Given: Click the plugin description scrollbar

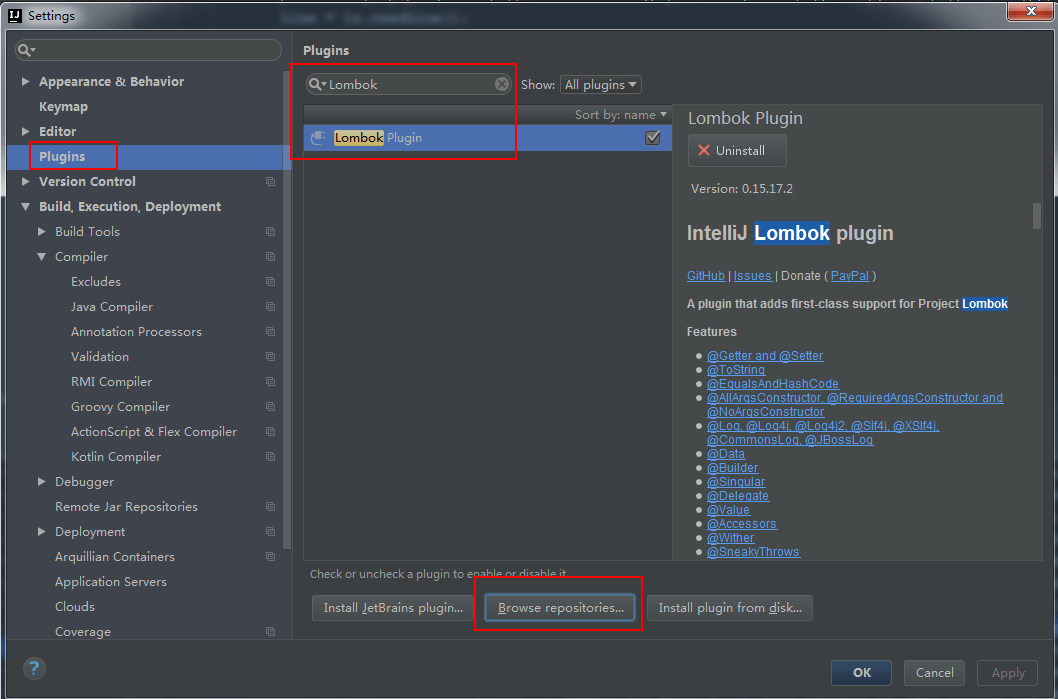Looking at the screenshot, I should point(1037,216).
